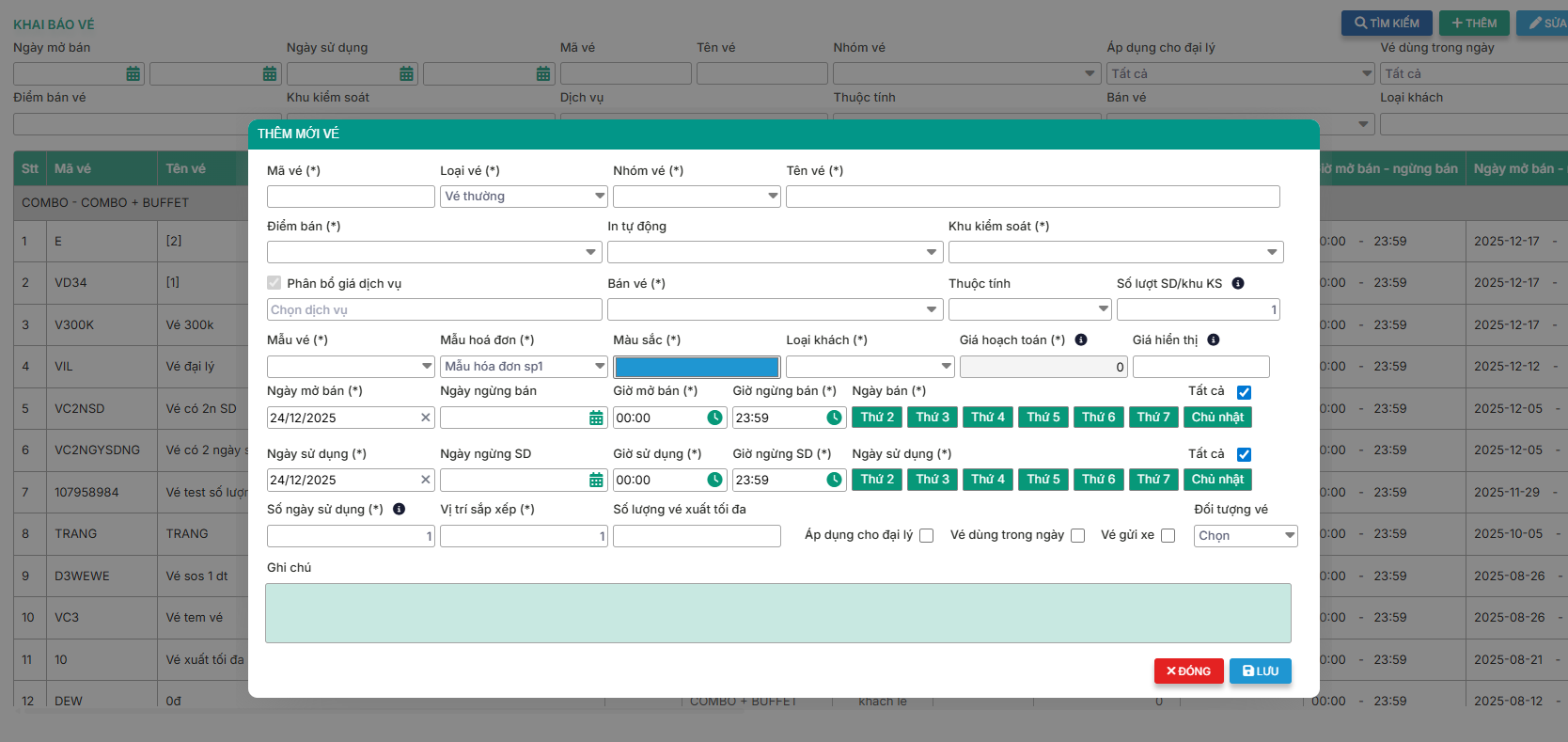Open the Loại vé dropdown

tap(524, 196)
